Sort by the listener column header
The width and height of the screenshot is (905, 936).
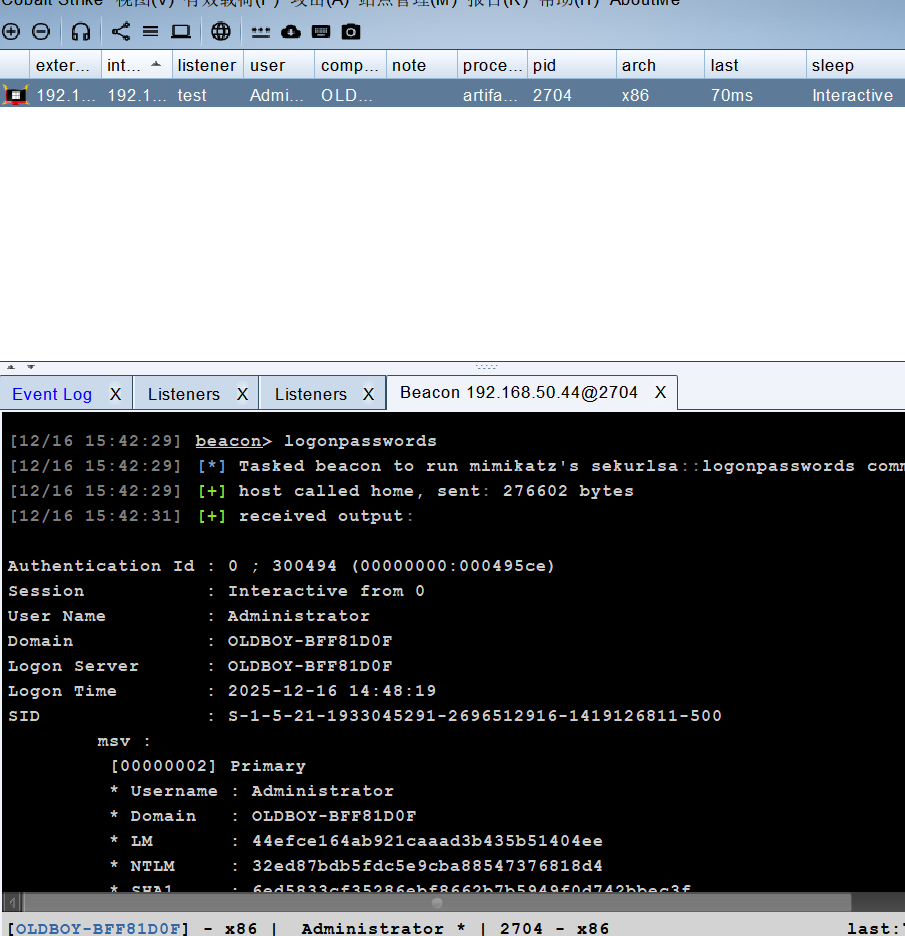tap(207, 65)
